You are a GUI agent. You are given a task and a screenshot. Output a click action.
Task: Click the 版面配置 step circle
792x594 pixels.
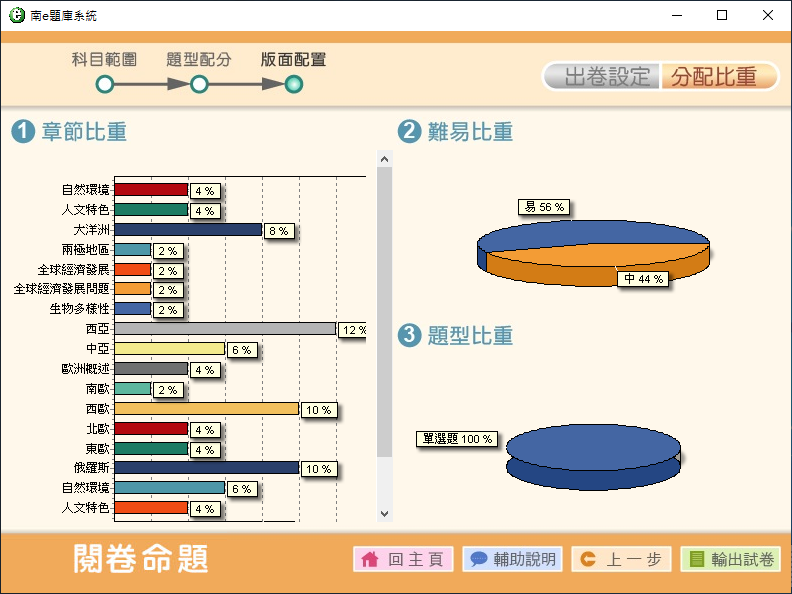pos(293,85)
